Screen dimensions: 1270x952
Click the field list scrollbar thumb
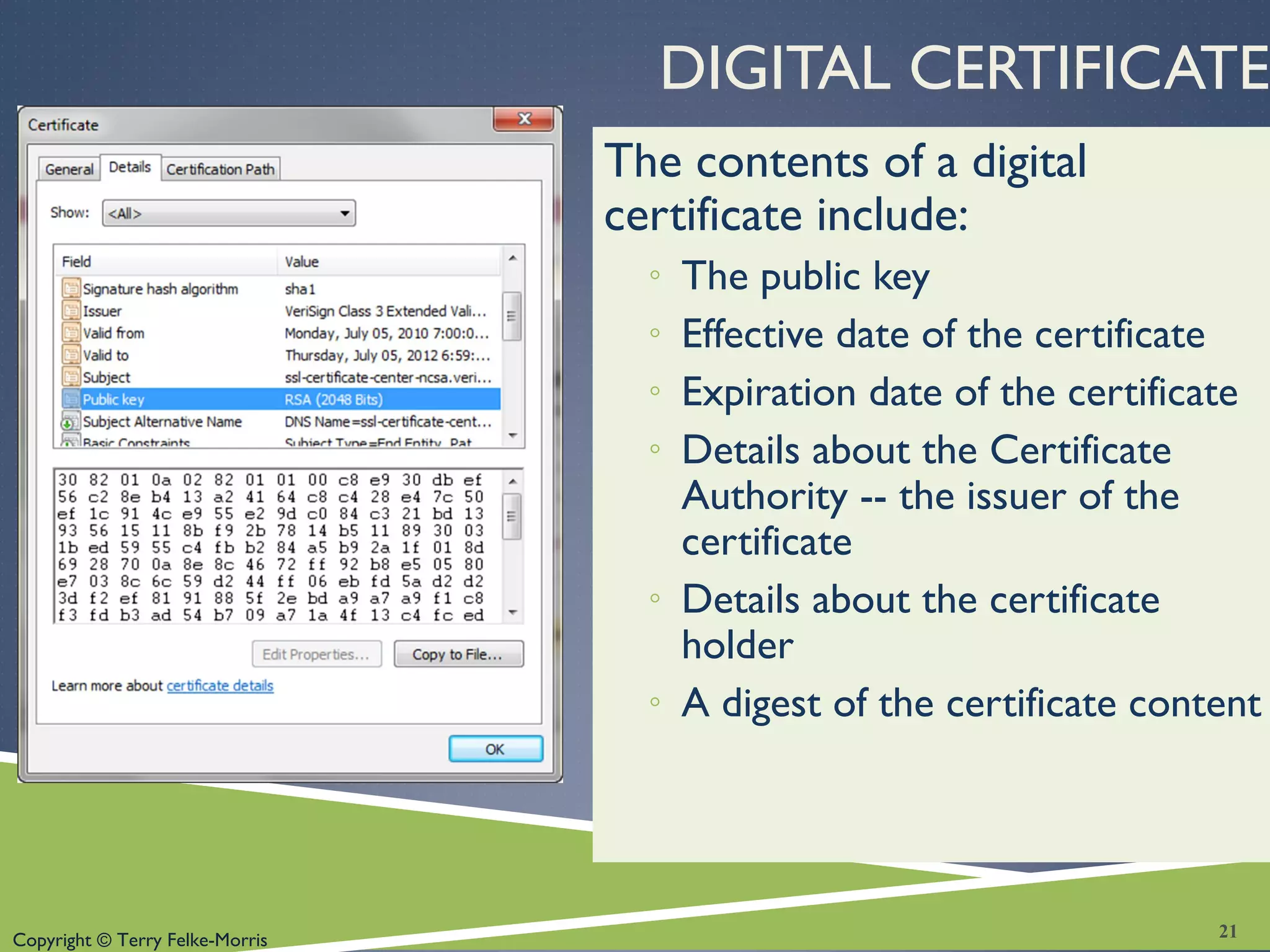coord(512,316)
